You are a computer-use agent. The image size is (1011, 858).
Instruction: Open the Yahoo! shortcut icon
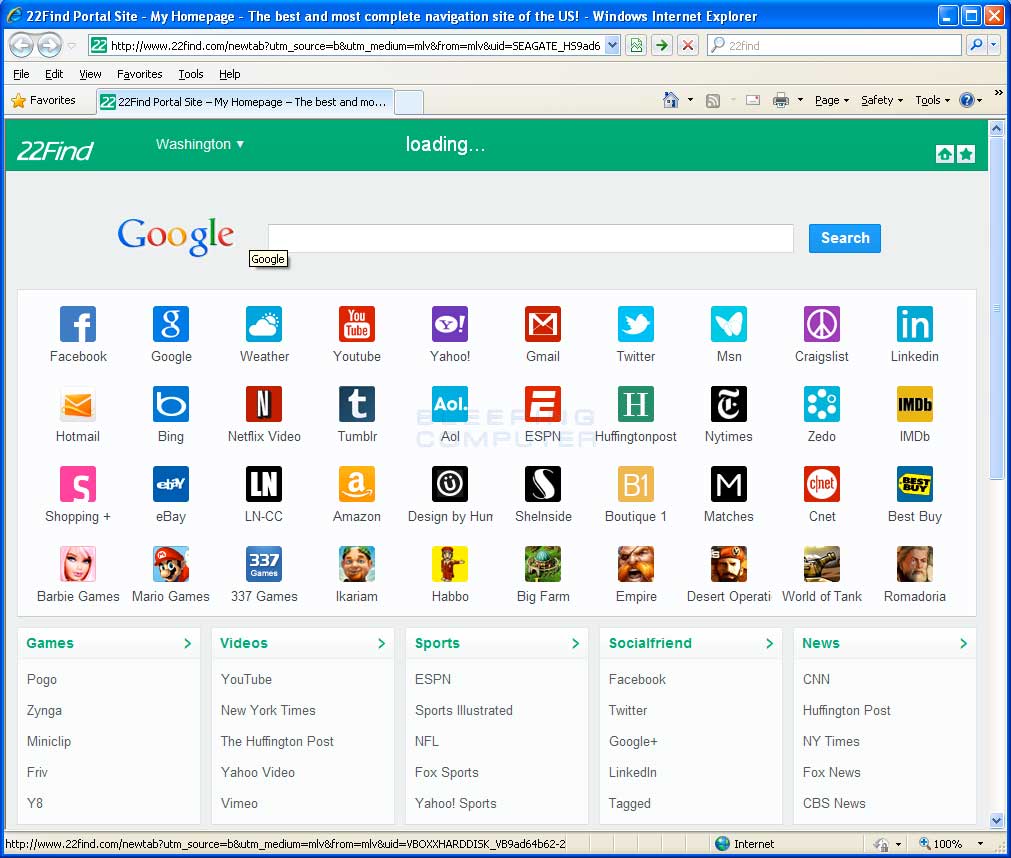(449, 324)
